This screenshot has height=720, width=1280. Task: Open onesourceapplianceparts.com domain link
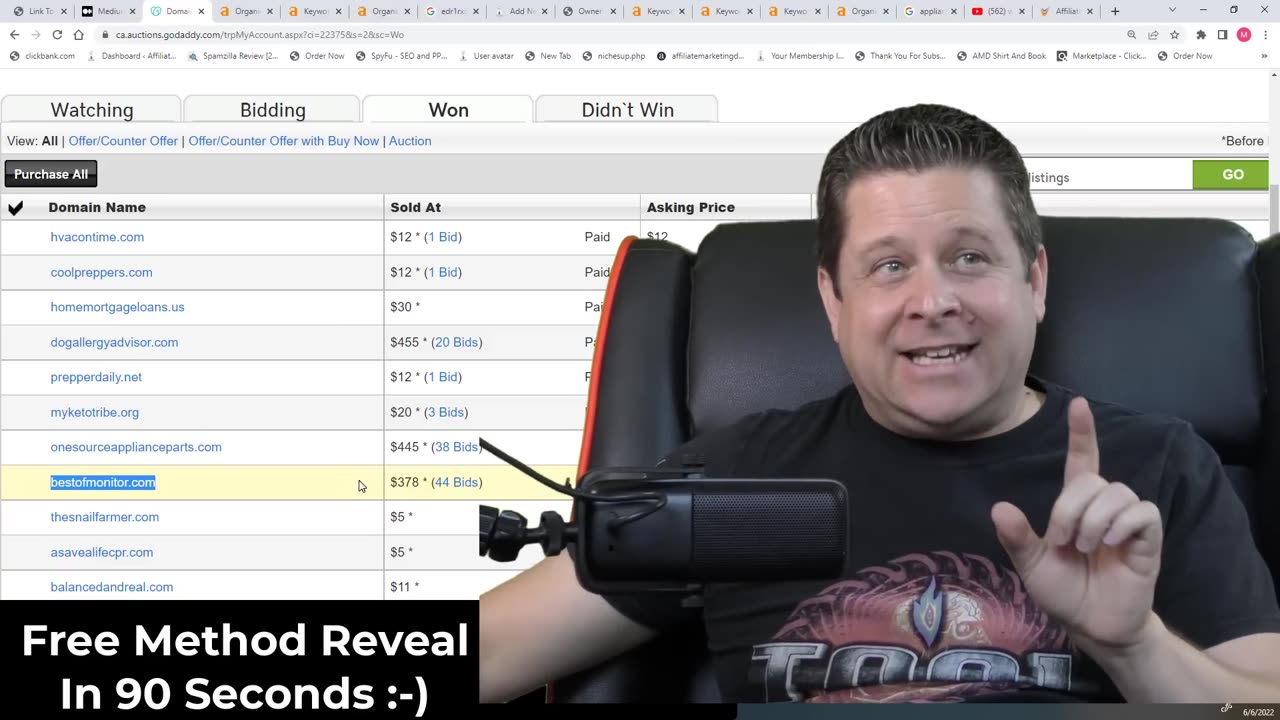(x=136, y=447)
